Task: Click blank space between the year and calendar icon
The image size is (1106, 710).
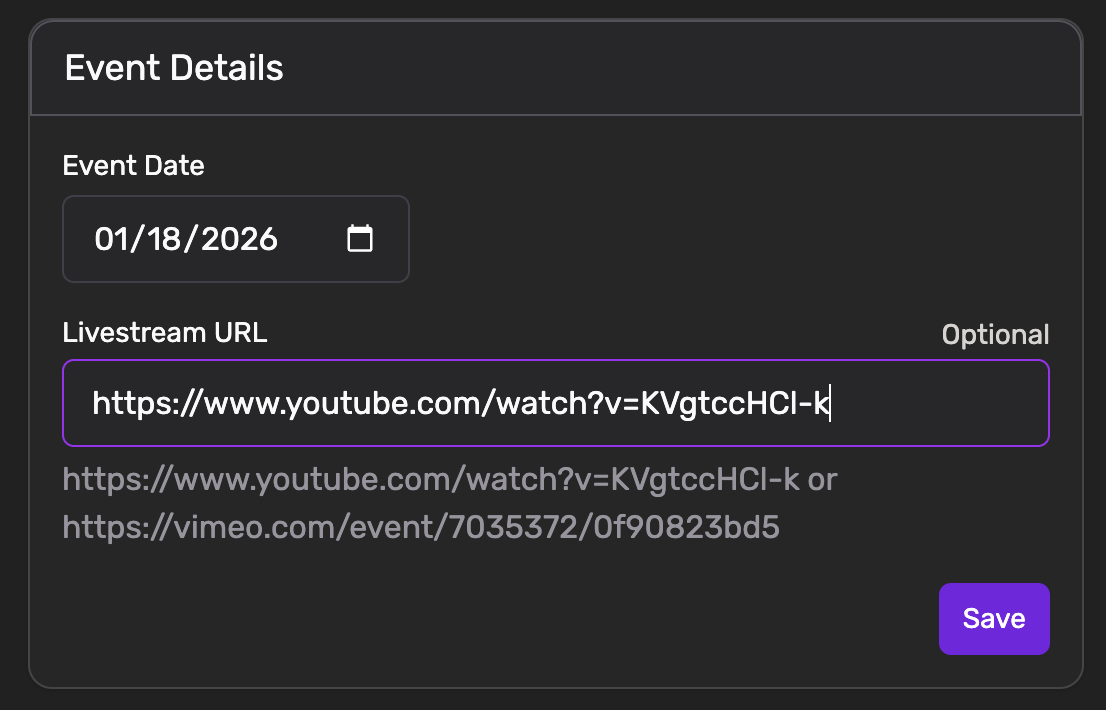Action: pyautogui.click(x=312, y=239)
